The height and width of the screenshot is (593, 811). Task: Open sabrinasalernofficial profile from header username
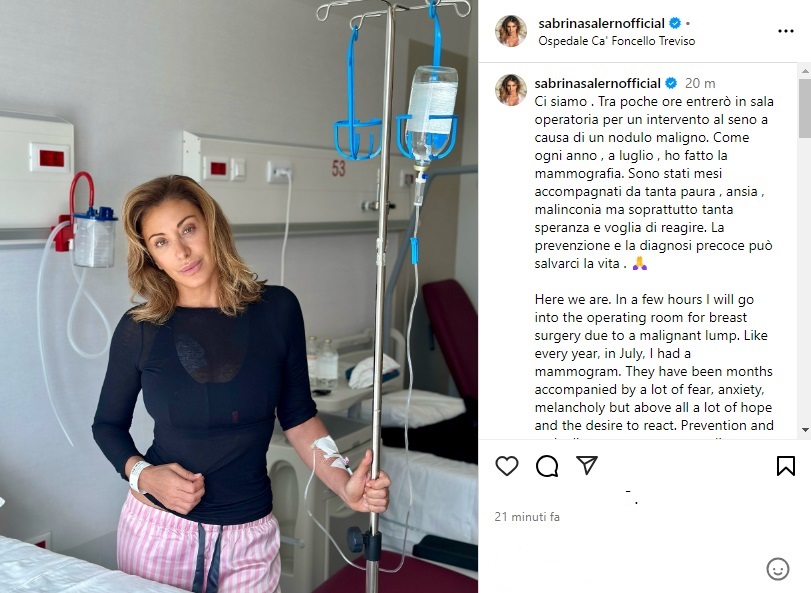601,23
